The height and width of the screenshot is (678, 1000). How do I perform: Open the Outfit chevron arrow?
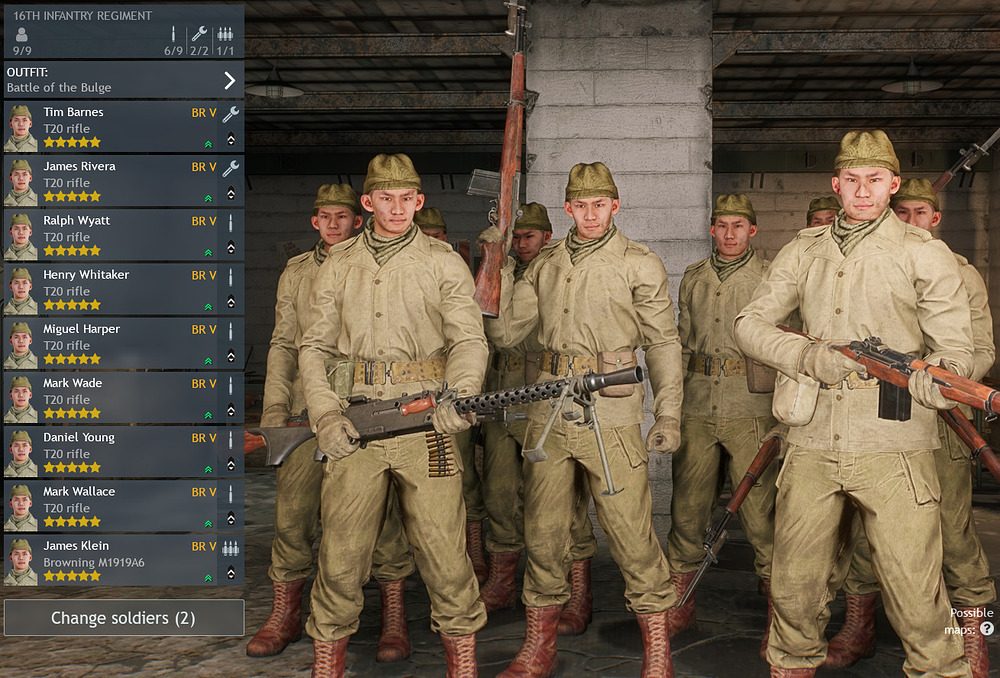click(230, 80)
